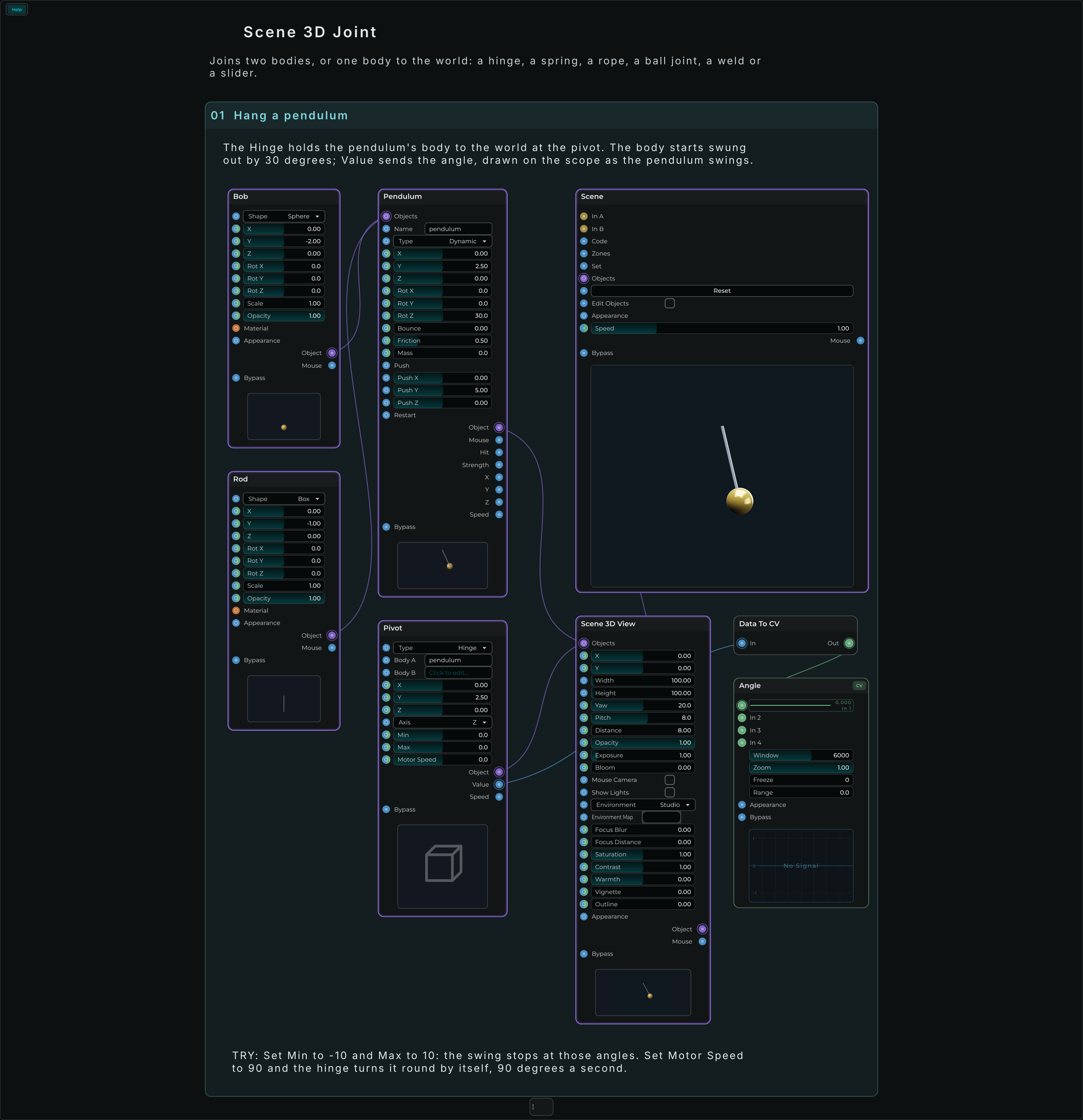This screenshot has width=1083, height=1120.
Task: Click the Pivot node's Value output port
Action: [499, 784]
